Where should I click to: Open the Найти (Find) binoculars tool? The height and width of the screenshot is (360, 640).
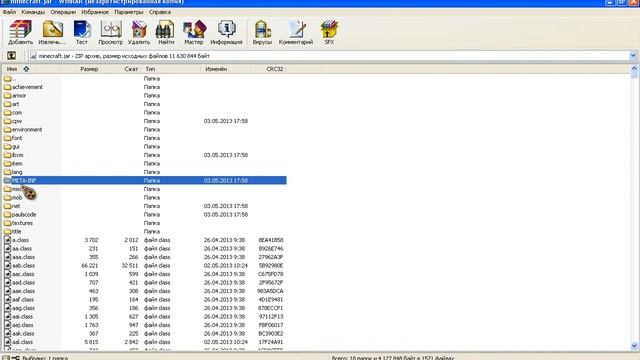tap(166, 32)
